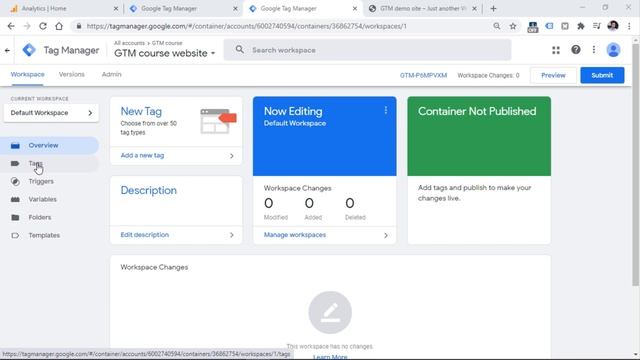Click the Templates sidebar icon
Screen dimensions: 640x360
15,235
